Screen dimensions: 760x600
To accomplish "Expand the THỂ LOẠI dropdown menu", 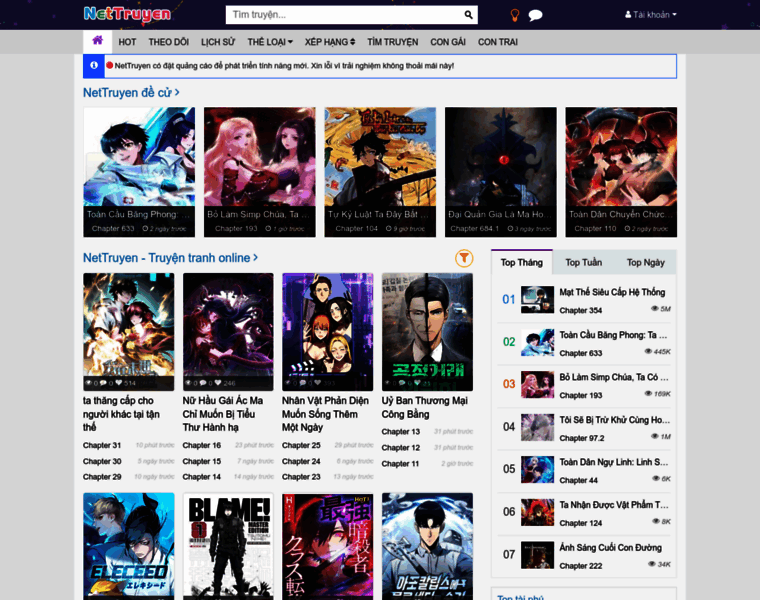I will (x=270, y=42).
